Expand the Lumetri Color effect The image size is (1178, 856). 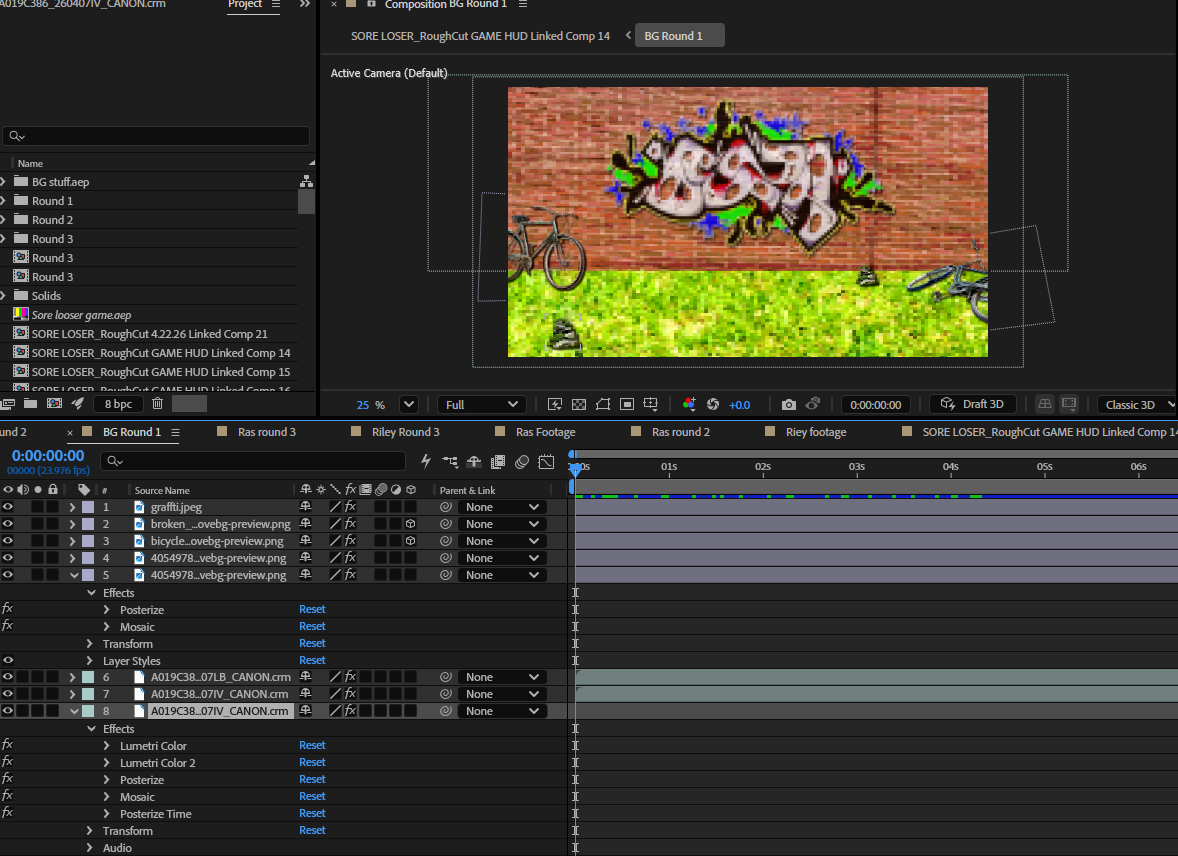(x=107, y=746)
